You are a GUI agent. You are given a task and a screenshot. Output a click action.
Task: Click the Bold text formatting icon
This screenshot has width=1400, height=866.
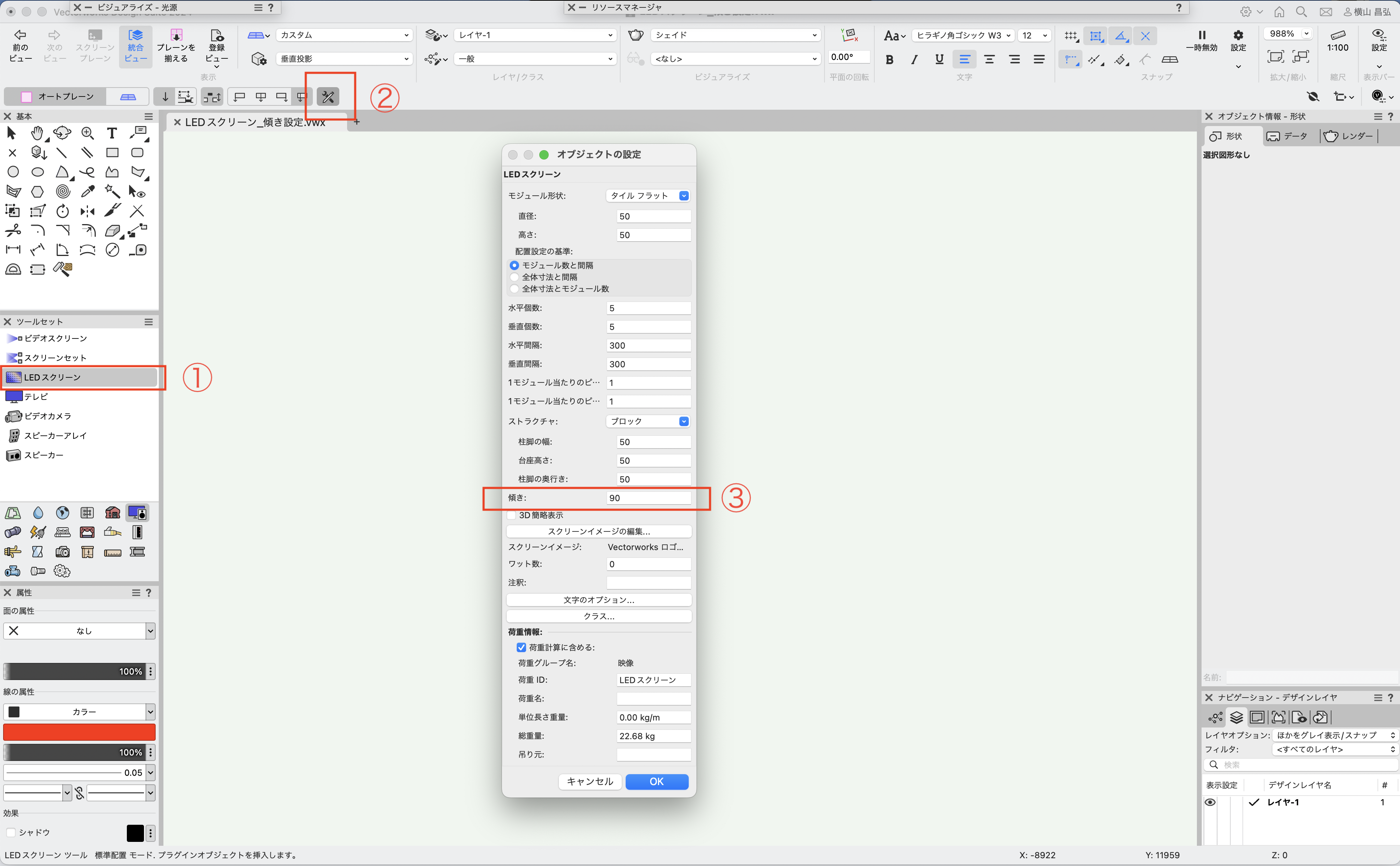pyautogui.click(x=889, y=60)
